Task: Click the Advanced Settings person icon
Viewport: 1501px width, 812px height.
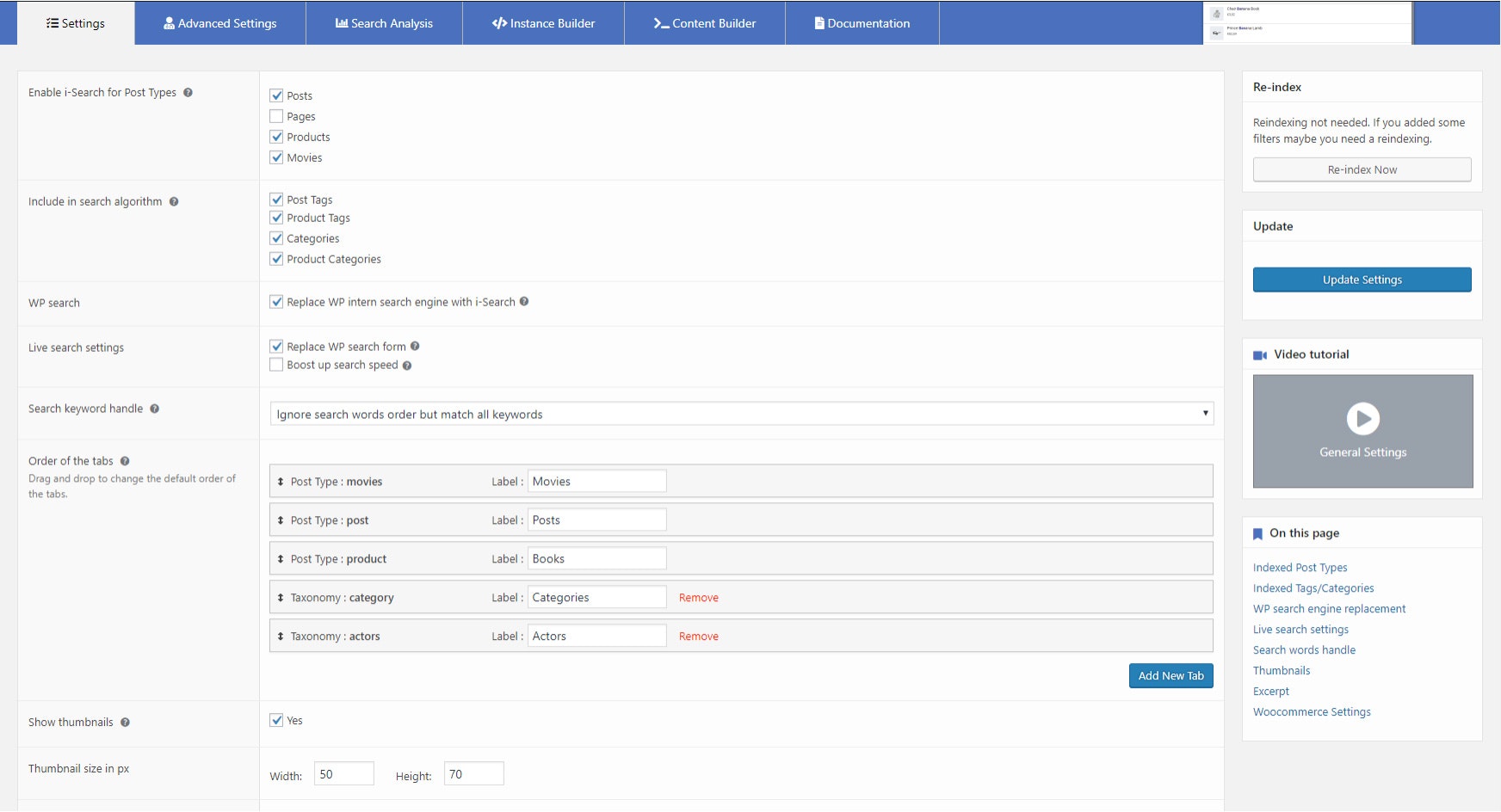Action: click(168, 23)
